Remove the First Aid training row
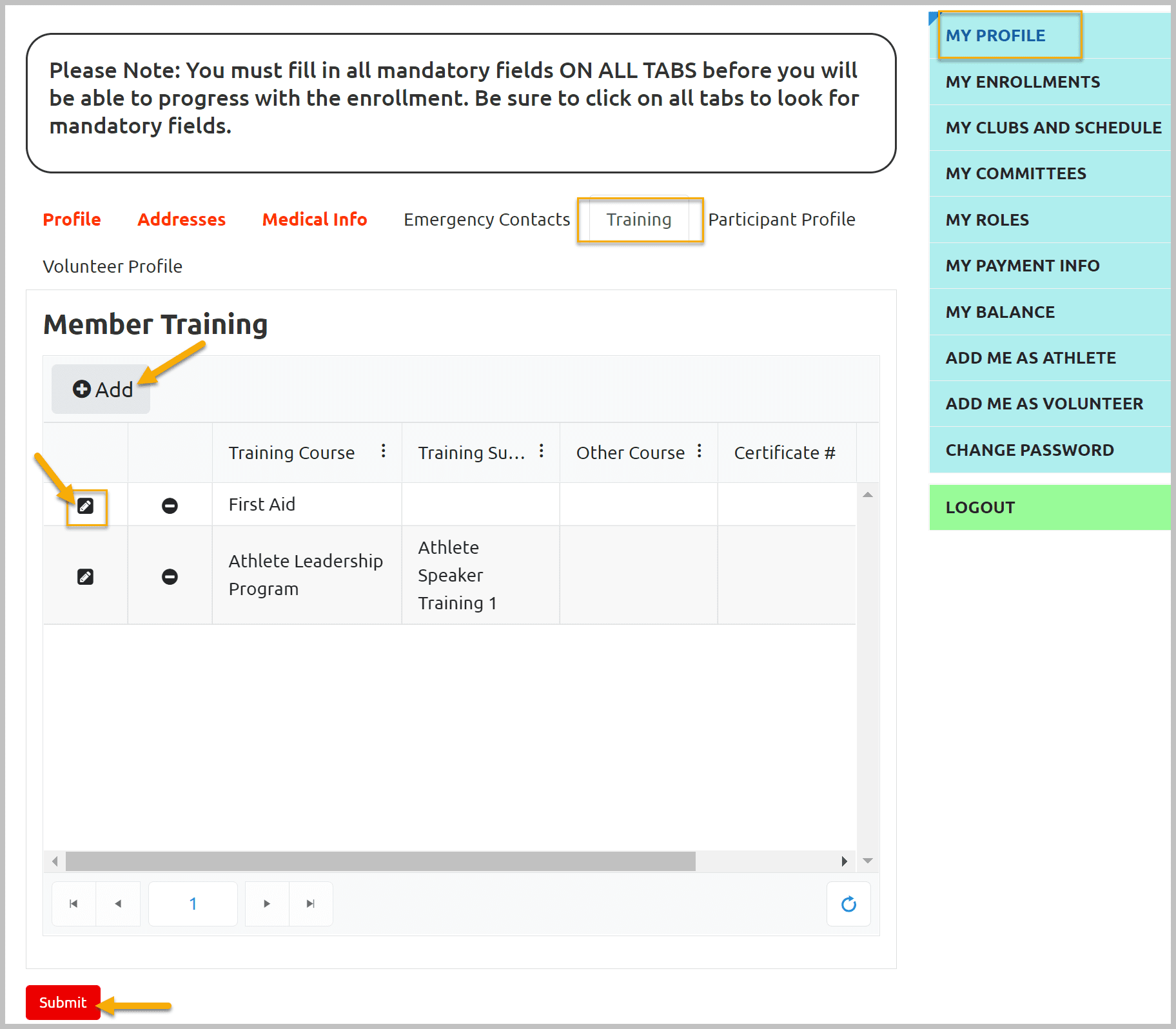 (x=170, y=506)
